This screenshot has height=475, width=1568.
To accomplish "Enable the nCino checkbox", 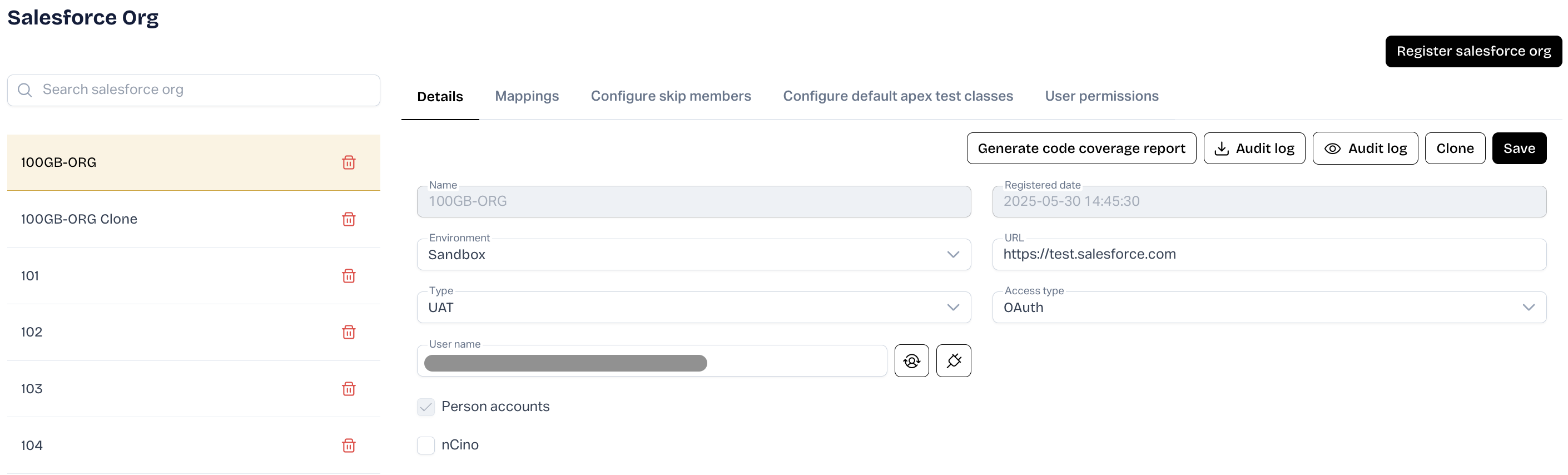I will pos(425,445).
